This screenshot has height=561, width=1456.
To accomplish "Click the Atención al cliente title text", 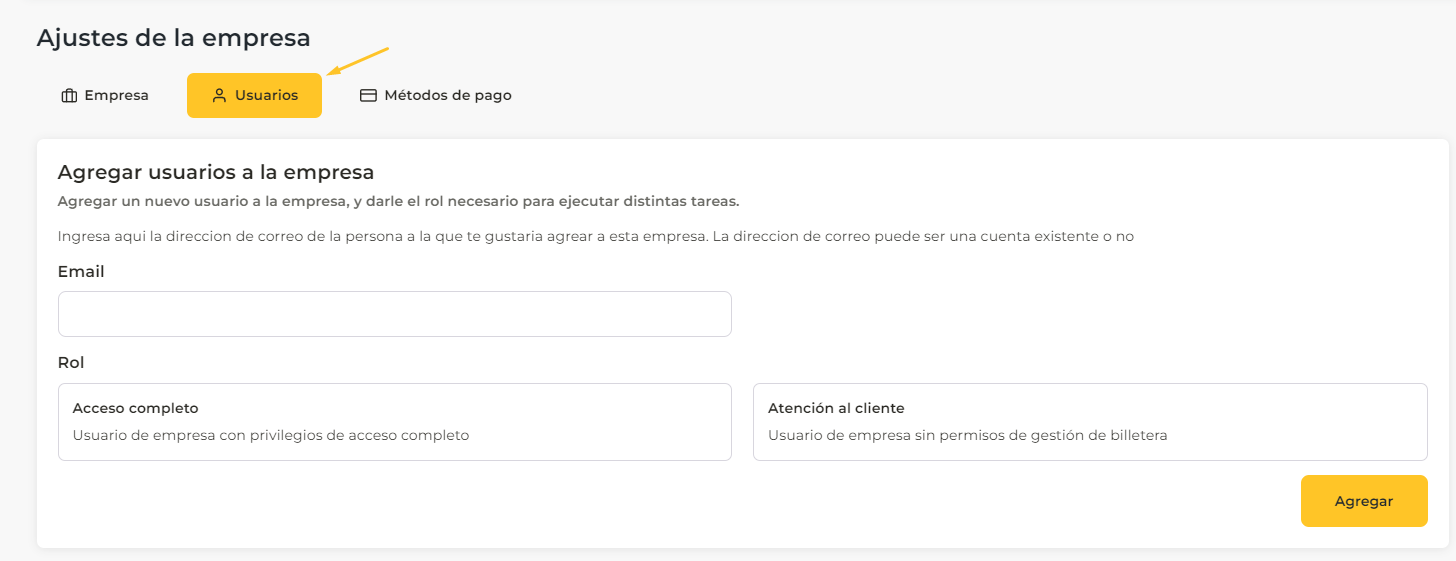I will click(x=836, y=408).
